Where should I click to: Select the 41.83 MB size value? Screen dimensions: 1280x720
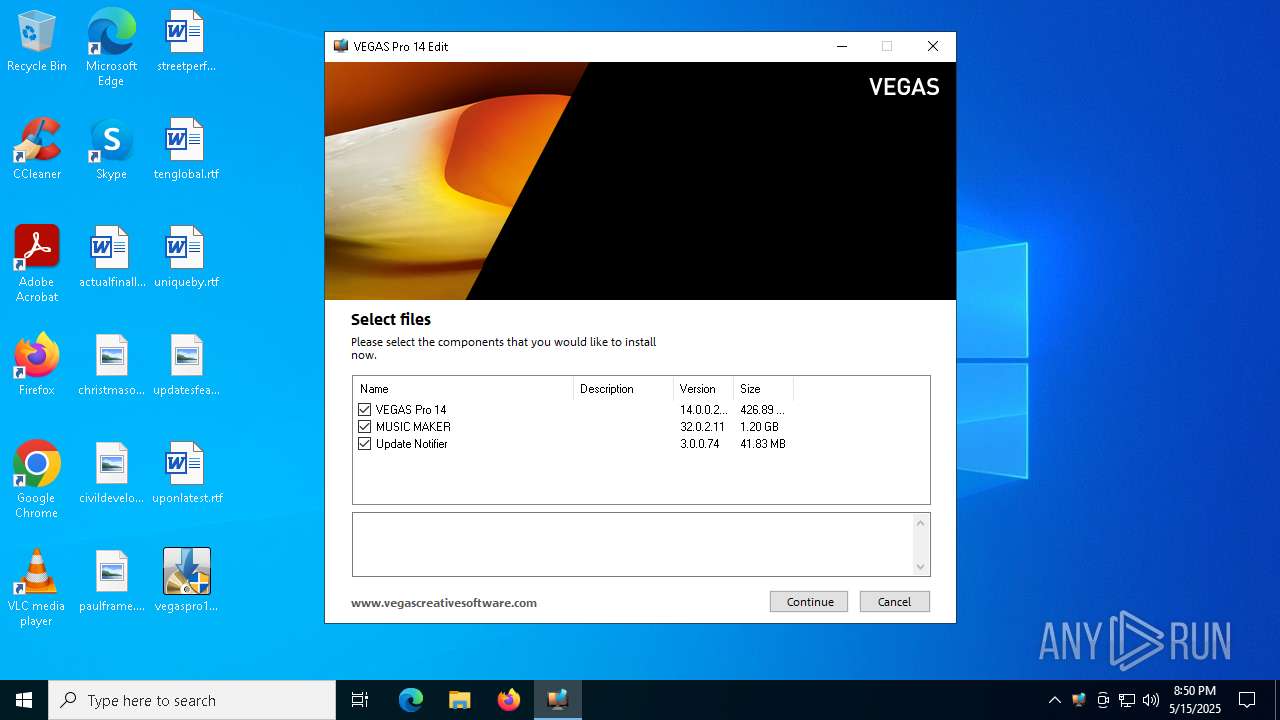click(763, 444)
